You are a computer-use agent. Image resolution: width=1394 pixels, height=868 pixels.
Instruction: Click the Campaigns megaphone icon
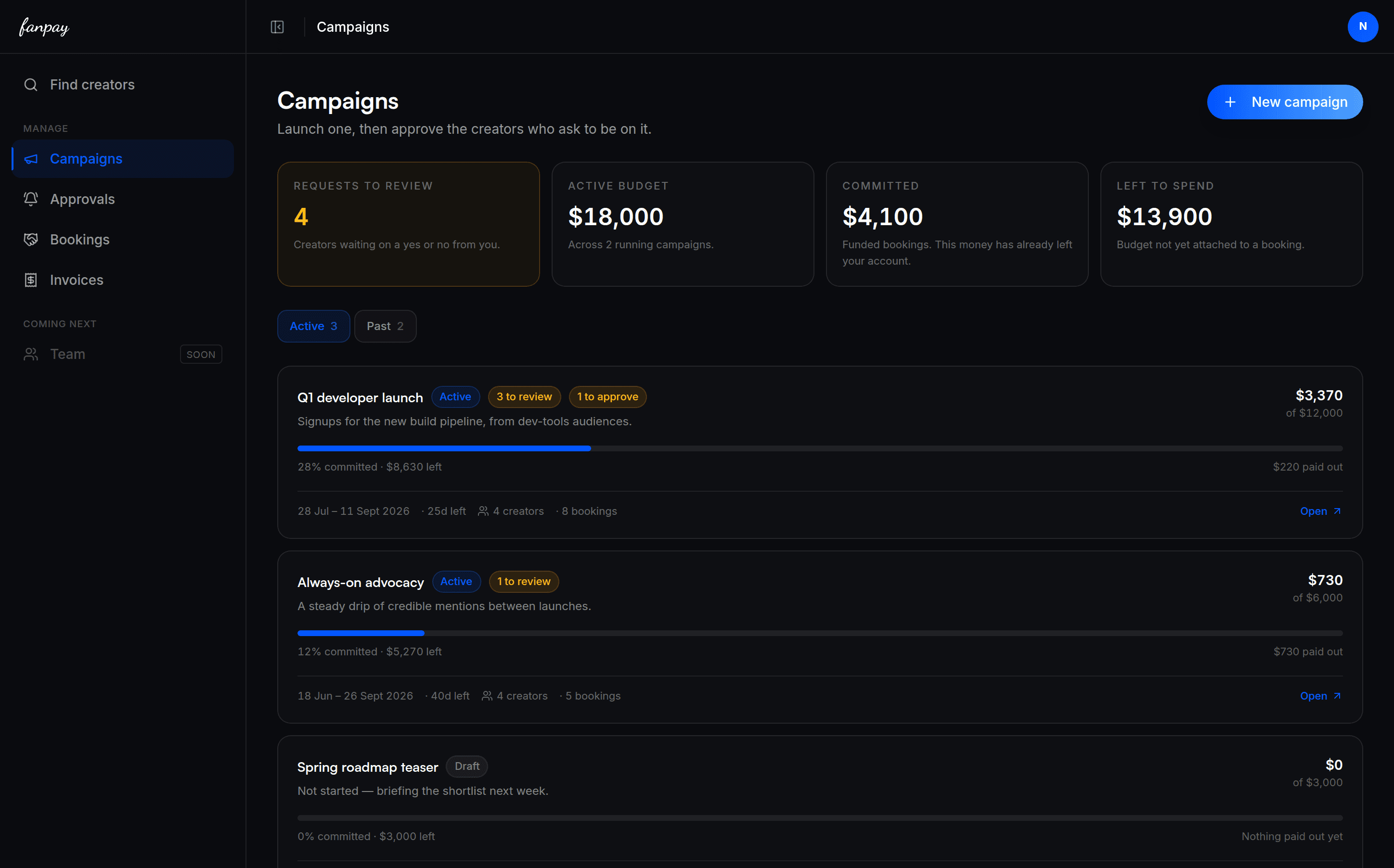(31, 159)
